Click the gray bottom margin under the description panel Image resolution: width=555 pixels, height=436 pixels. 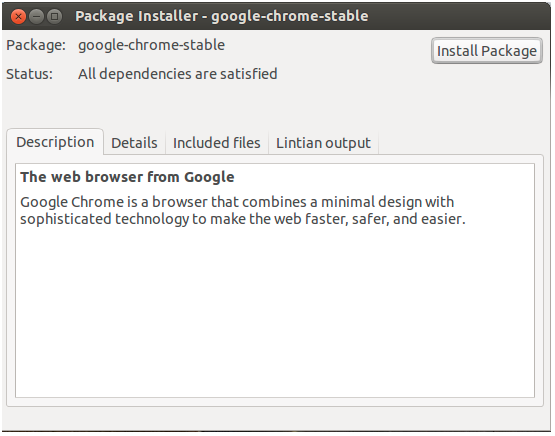(x=275, y=419)
